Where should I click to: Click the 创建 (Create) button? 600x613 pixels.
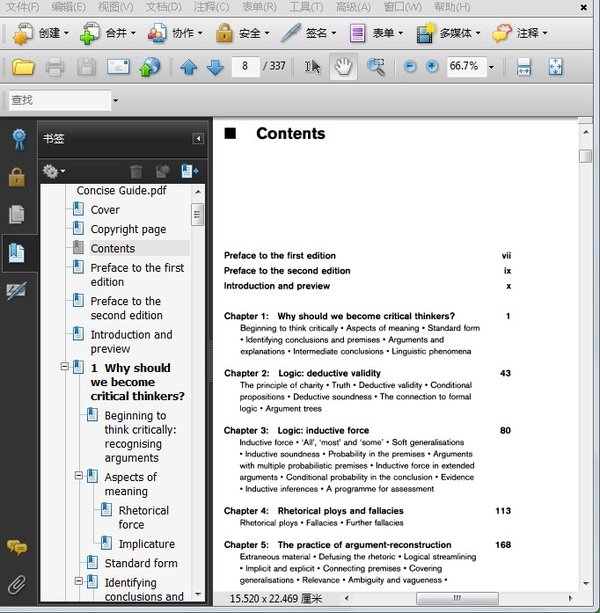point(41,33)
